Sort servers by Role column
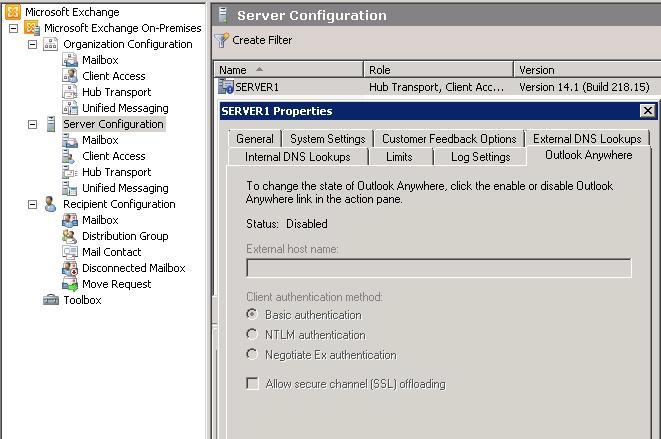Screen dimensions: 661x439 [x=438, y=70]
